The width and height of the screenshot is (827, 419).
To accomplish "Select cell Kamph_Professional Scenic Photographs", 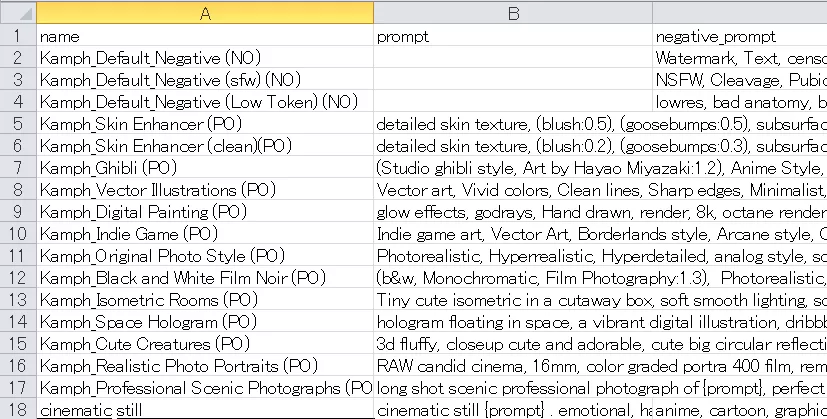I will pyautogui.click(x=205, y=387).
